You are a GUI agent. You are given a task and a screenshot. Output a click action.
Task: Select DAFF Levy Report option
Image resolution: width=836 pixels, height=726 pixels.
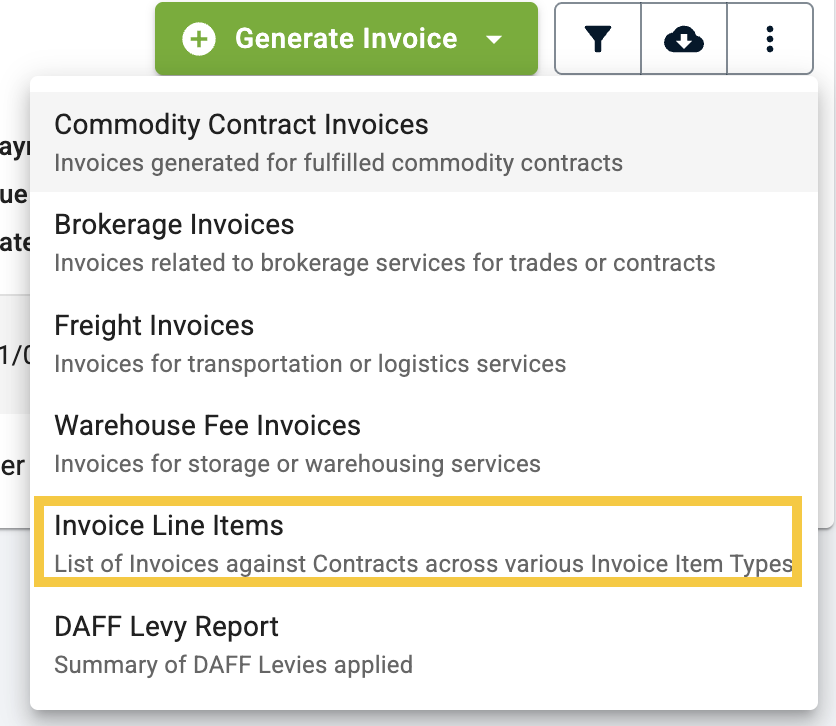pos(424,644)
